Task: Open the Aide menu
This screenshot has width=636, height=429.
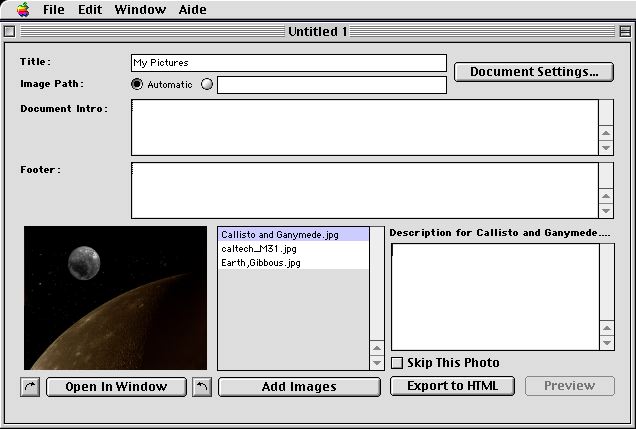Action: pyautogui.click(x=192, y=9)
